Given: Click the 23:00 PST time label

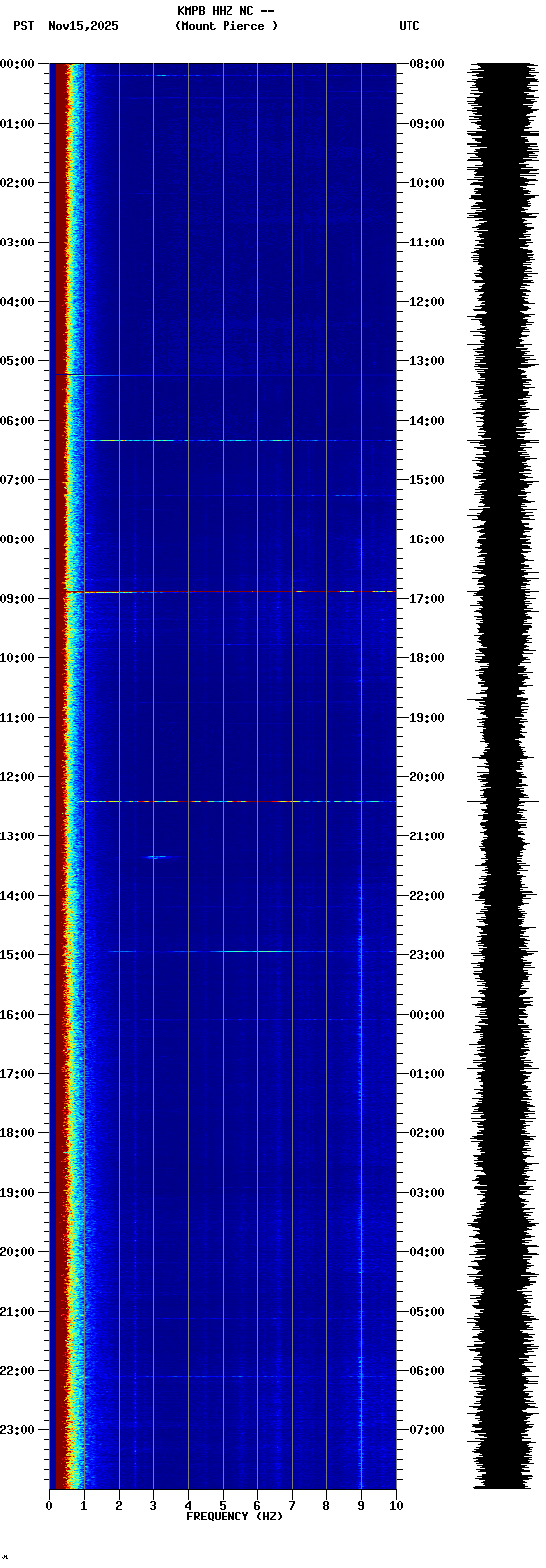Looking at the screenshot, I should point(17,1430).
